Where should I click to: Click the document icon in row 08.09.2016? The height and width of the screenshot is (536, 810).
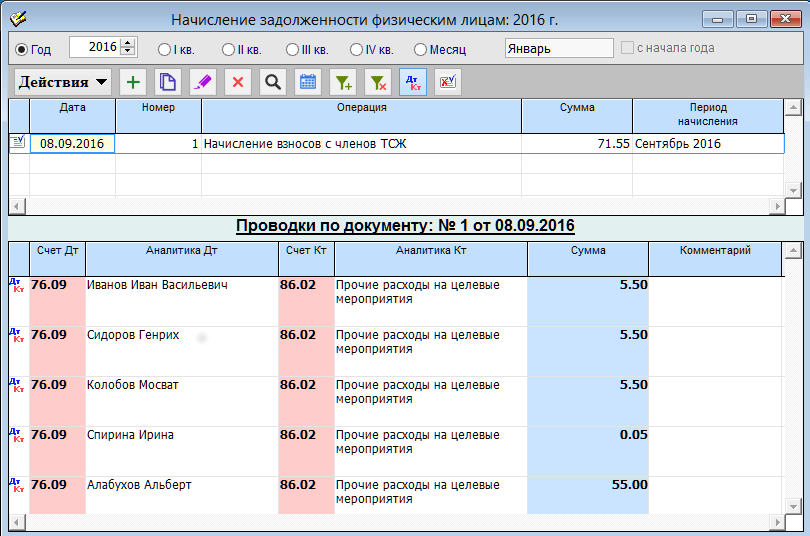click(x=18, y=142)
